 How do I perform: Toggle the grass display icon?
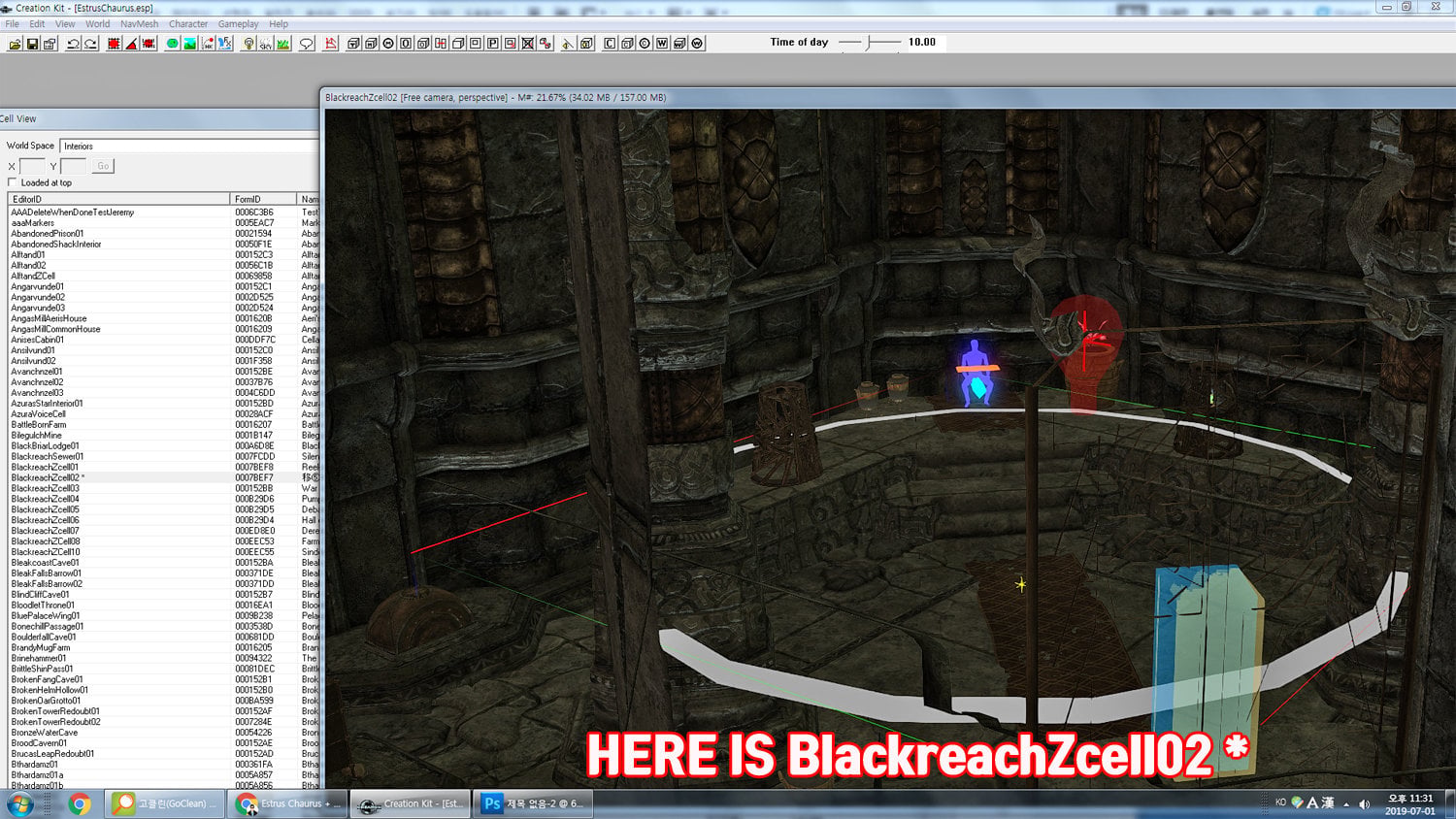(x=283, y=44)
